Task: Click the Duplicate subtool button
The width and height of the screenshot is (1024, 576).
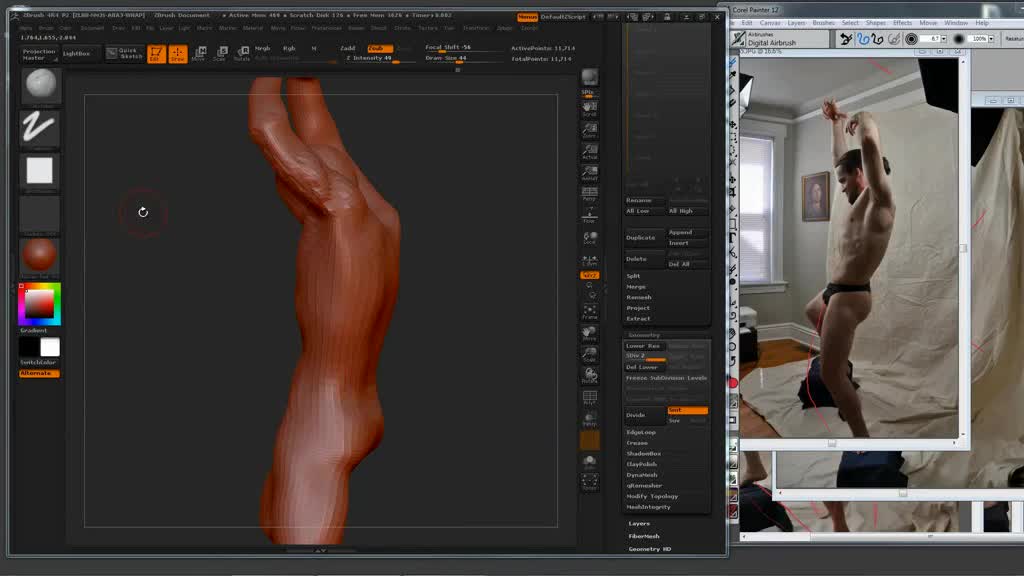Action: click(x=644, y=238)
